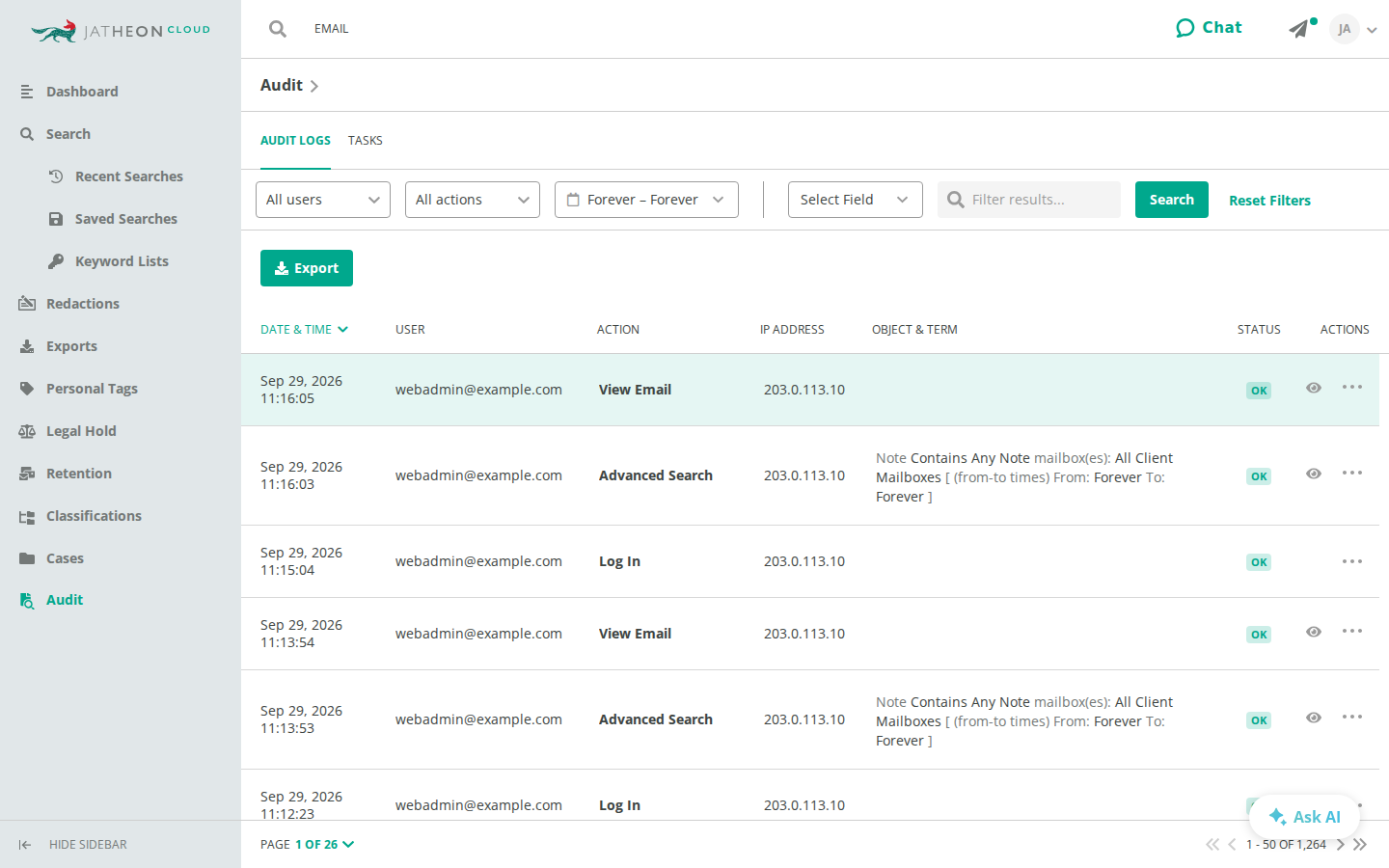Viewport: 1389px width, 868px height.
Task: View details eye icon for 11:13:53 Advanced Search
Action: pyautogui.click(x=1314, y=718)
